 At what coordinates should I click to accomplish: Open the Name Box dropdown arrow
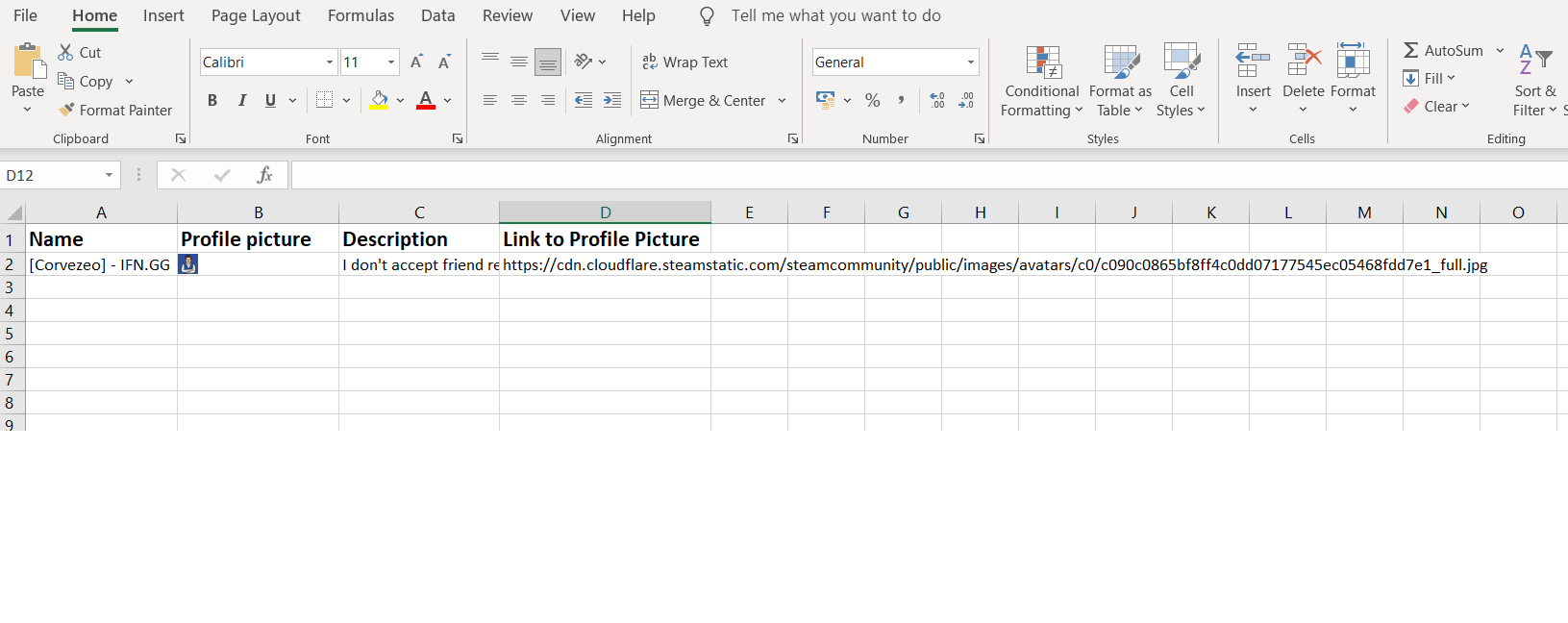109,175
